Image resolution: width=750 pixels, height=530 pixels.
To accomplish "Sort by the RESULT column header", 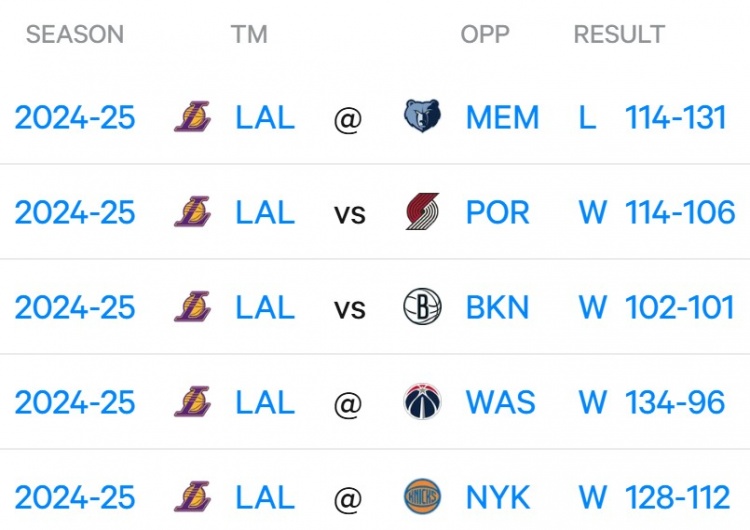I will coord(619,34).
